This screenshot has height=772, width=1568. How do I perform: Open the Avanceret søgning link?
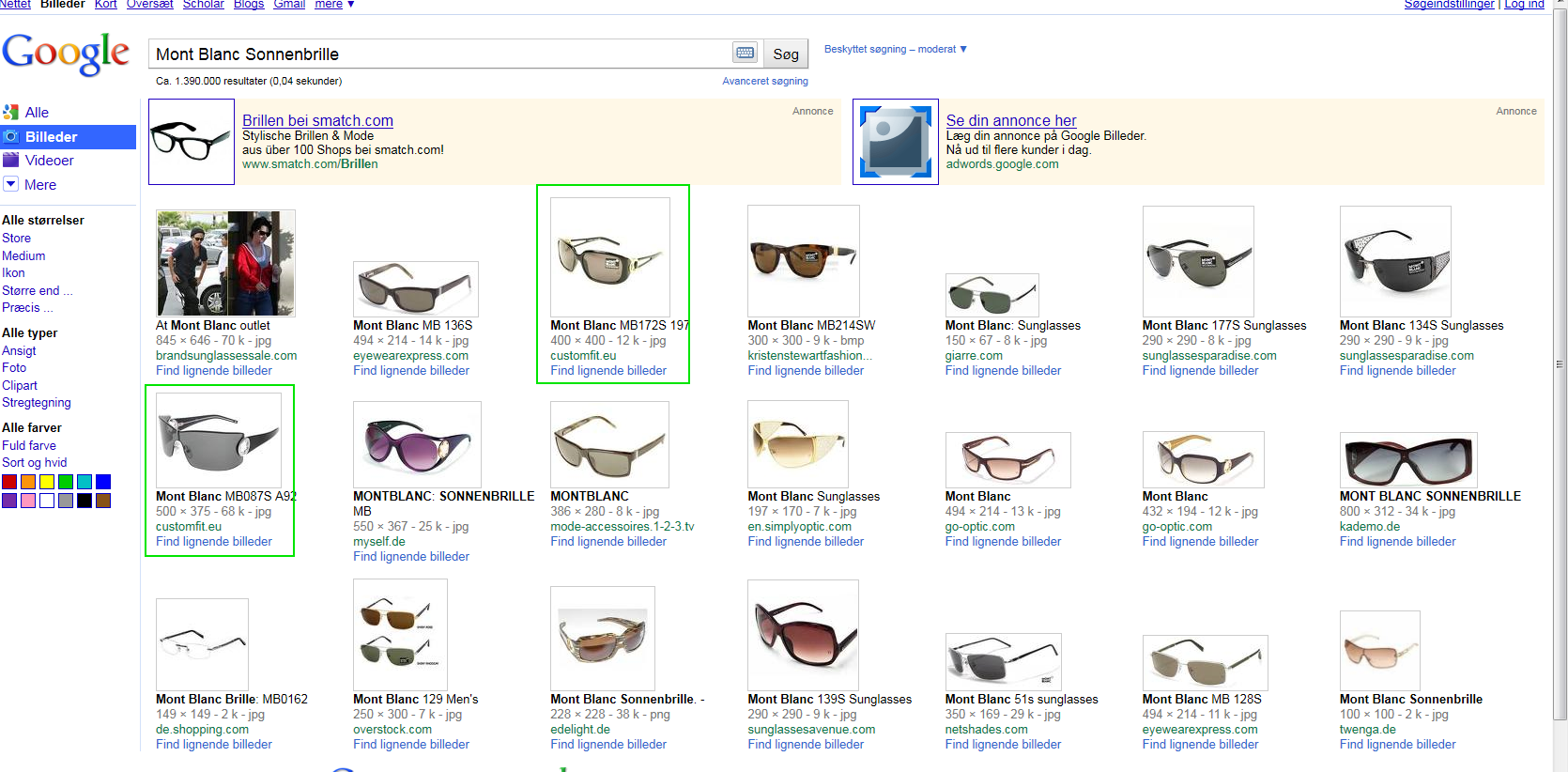coord(765,81)
